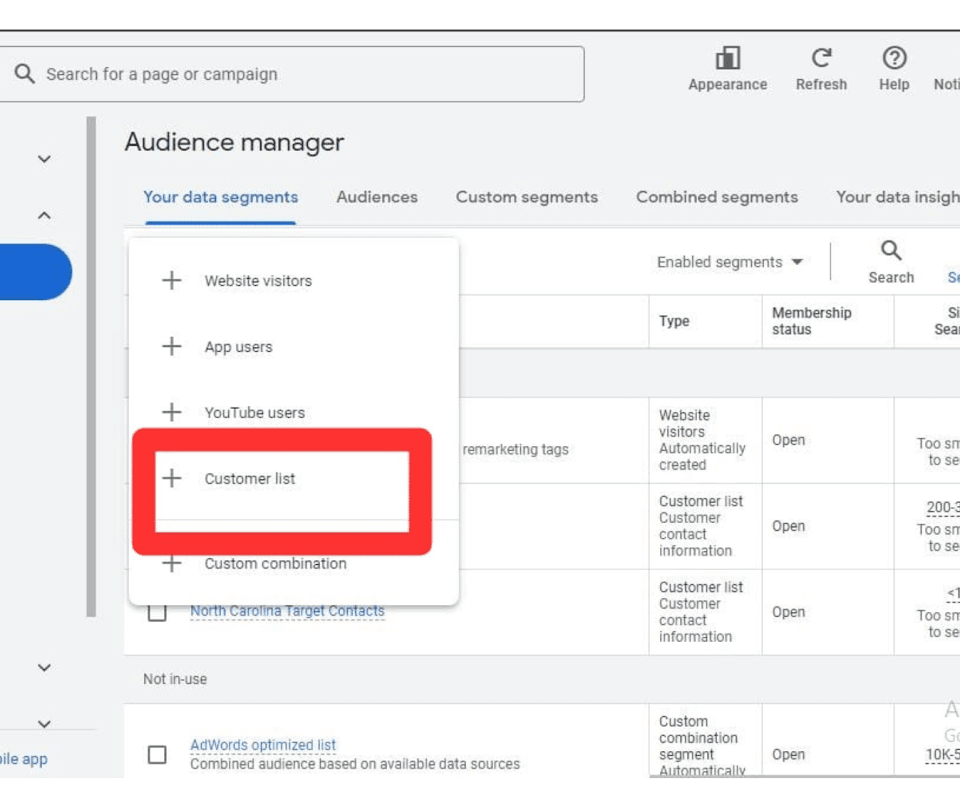This screenshot has height=808, width=960.
Task: Choose 'Custom combination' from the add menu
Action: (294, 563)
